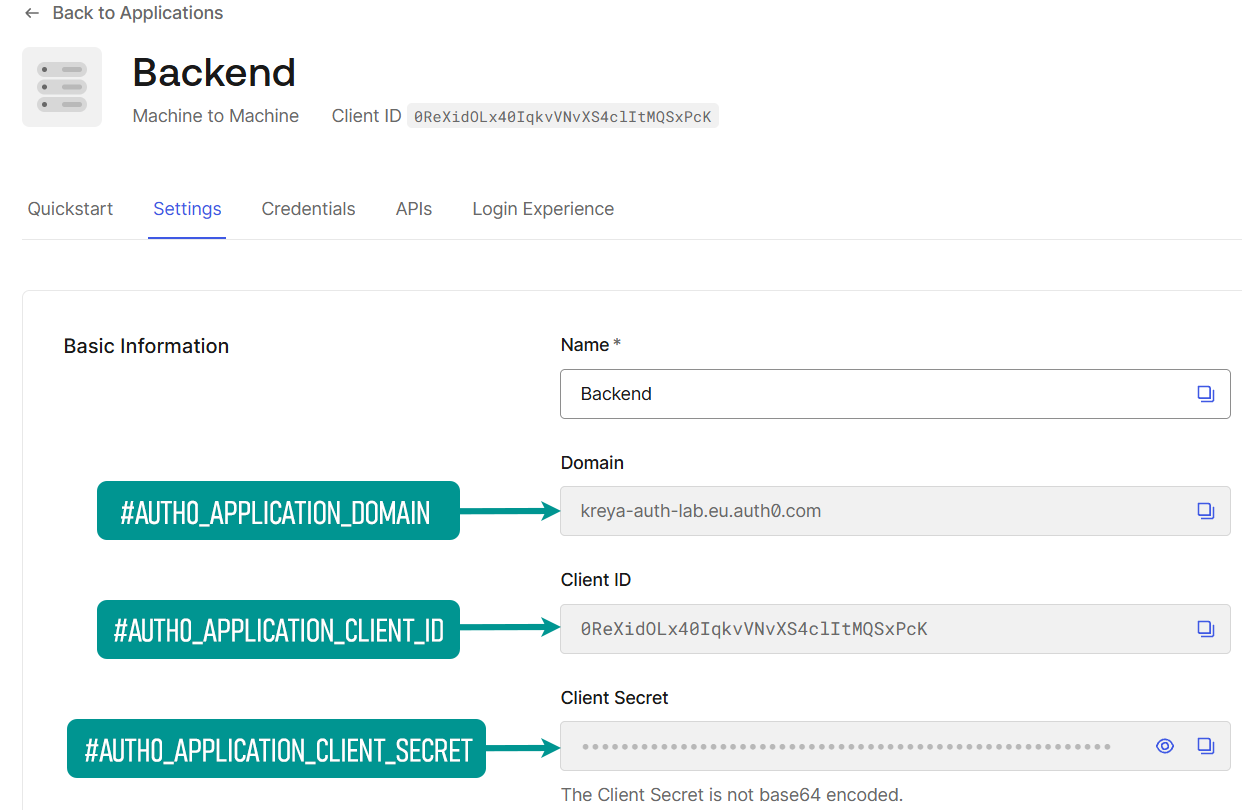Image resolution: width=1242 pixels, height=810 pixels.
Task: Click the back arrow icon at top left
Action: (x=32, y=13)
